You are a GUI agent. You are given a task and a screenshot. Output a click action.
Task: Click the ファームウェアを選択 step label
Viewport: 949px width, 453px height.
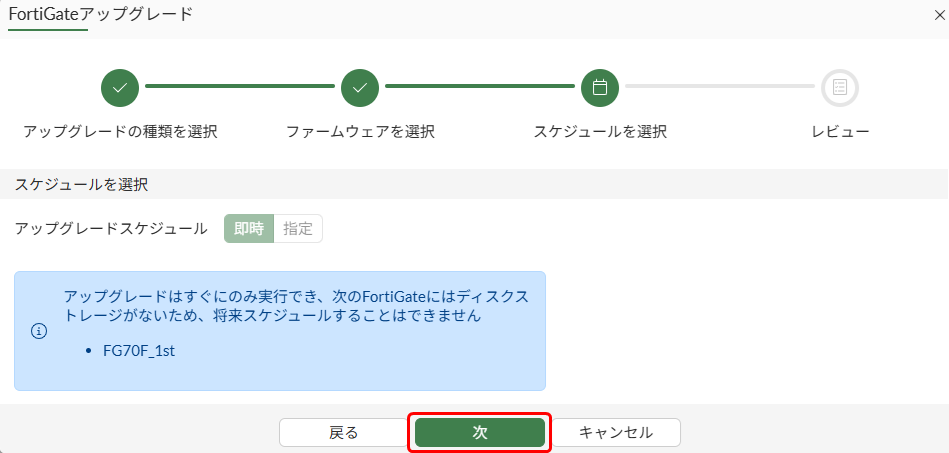pos(360,132)
